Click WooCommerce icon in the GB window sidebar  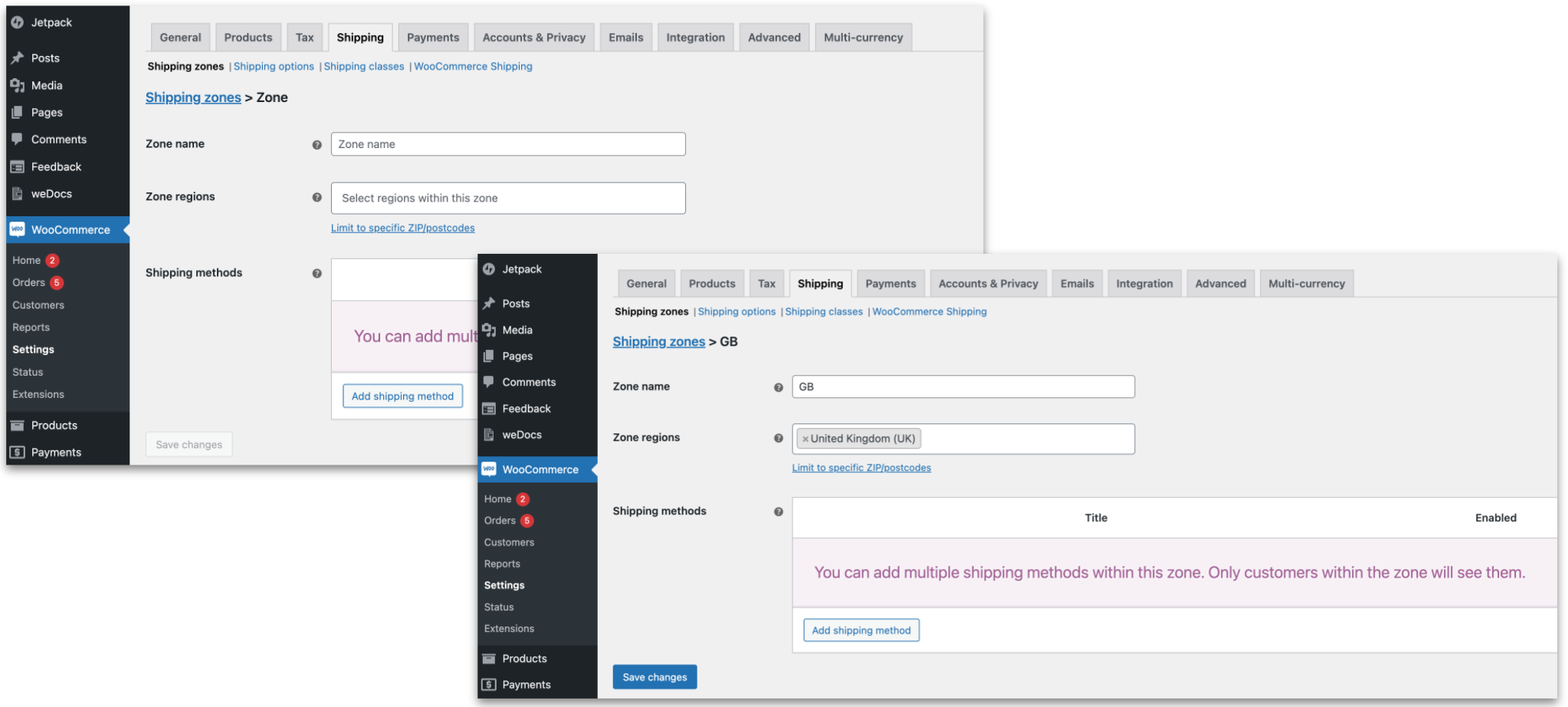pos(489,469)
